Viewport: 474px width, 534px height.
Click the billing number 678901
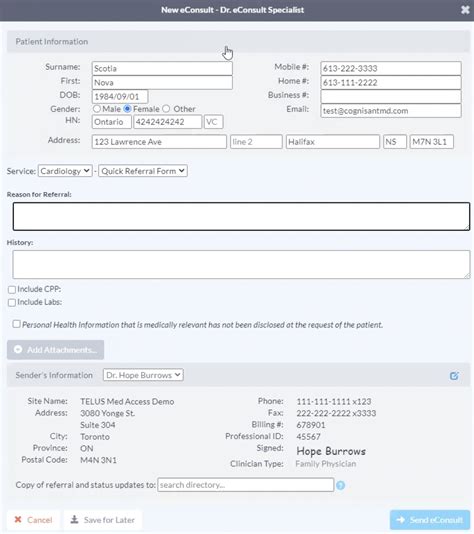311,425
